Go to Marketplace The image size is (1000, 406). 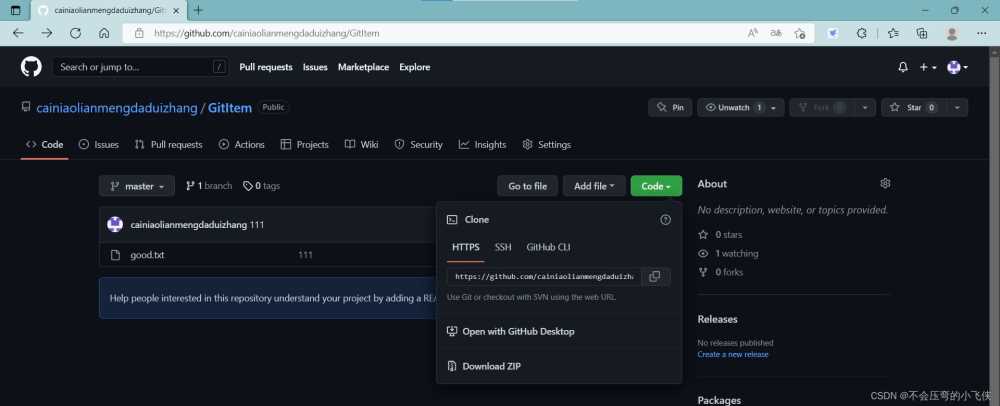tap(364, 67)
